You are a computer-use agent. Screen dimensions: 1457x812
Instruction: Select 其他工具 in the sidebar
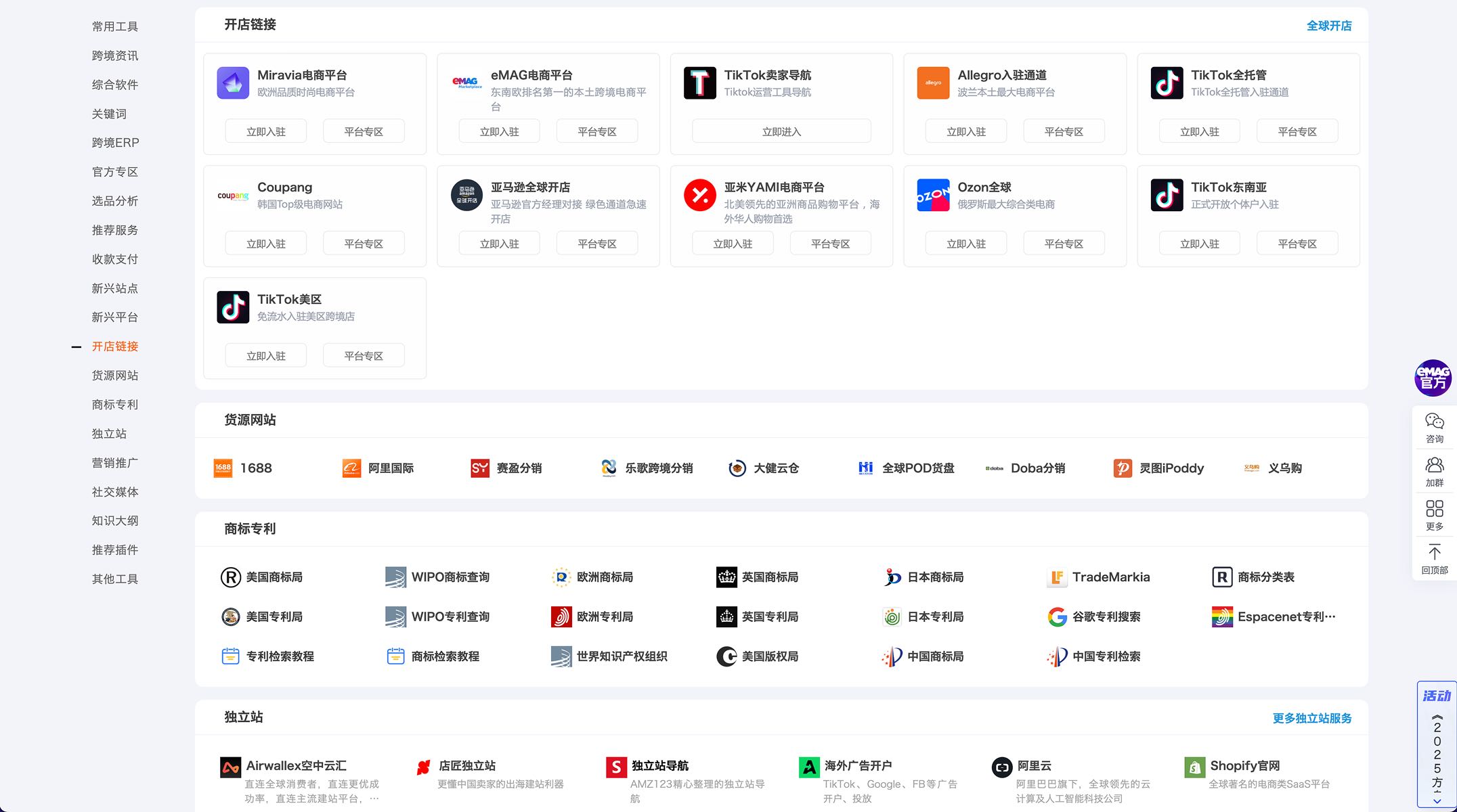tap(115, 579)
